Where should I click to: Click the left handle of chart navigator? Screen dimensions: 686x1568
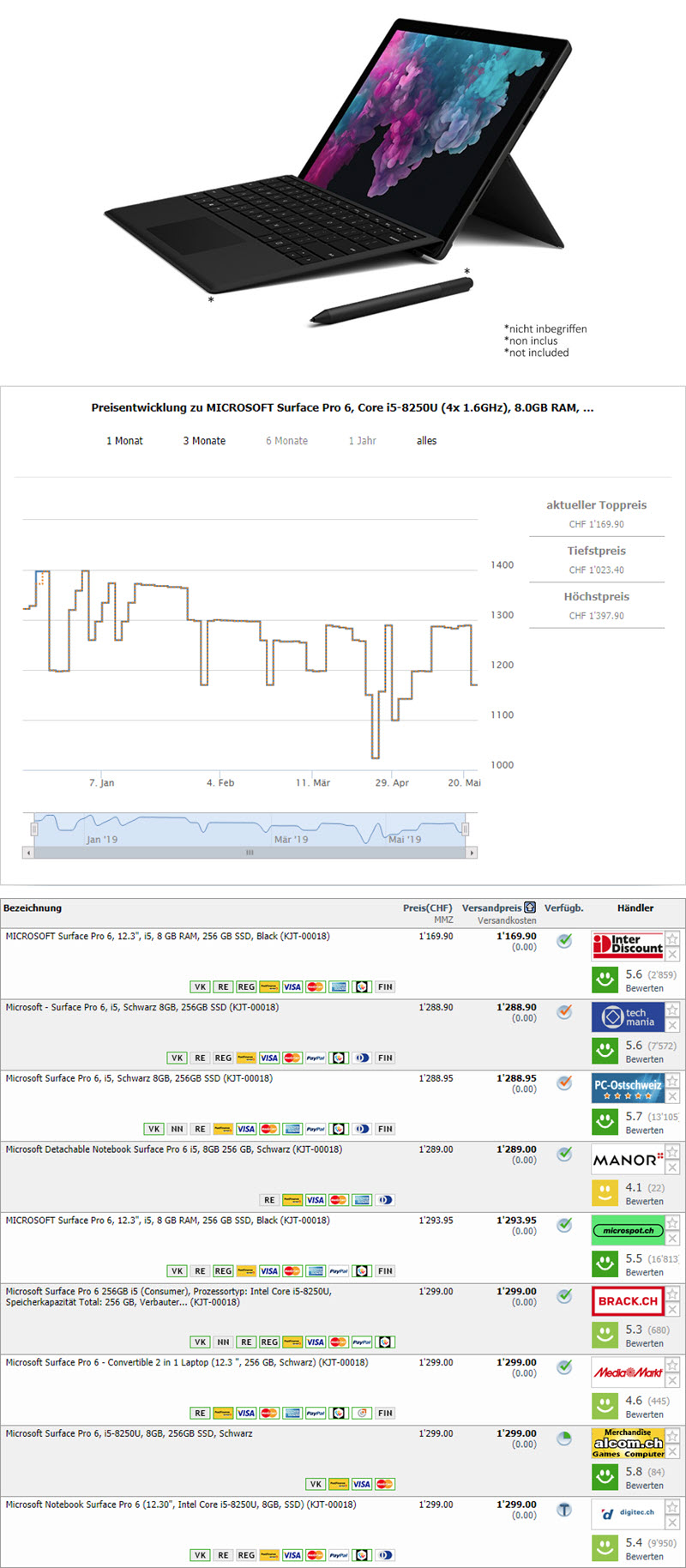(34, 829)
